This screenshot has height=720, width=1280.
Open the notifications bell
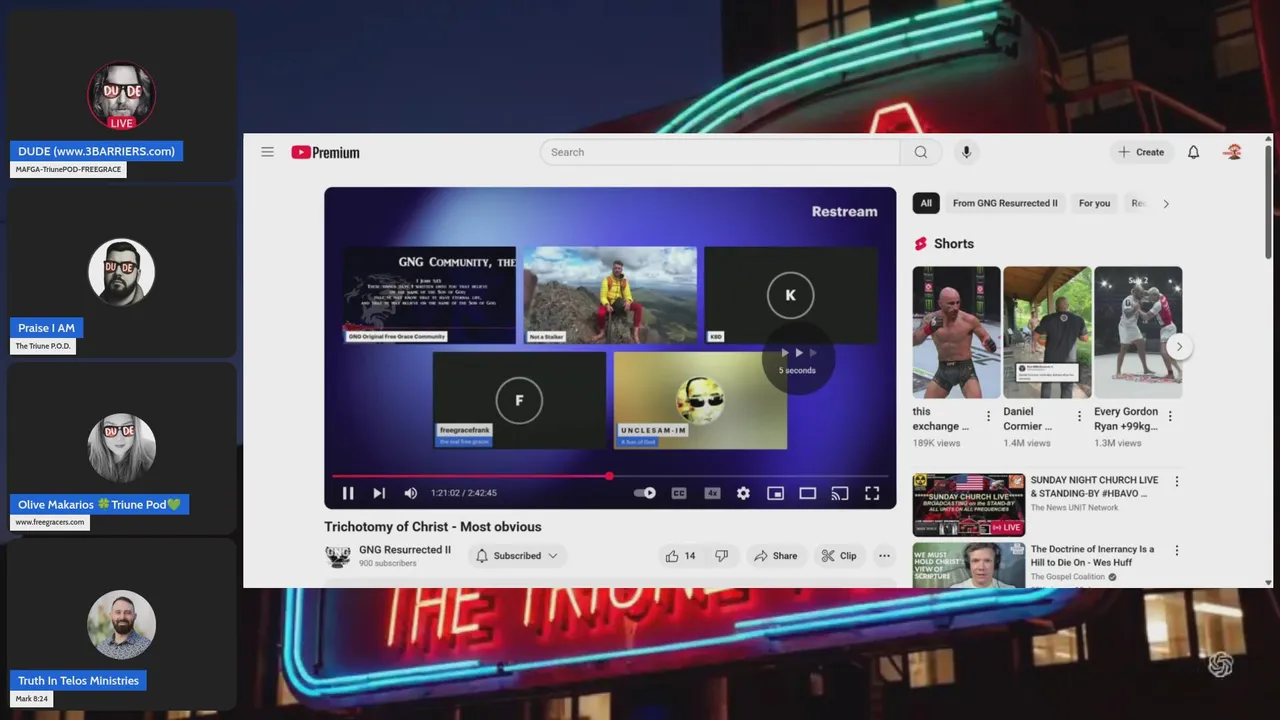point(1193,152)
